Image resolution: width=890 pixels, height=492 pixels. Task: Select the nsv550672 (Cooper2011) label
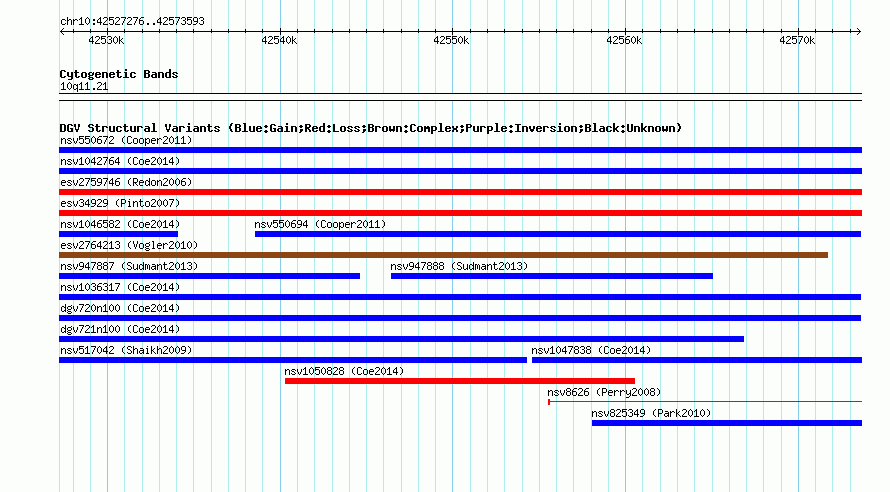point(126,140)
